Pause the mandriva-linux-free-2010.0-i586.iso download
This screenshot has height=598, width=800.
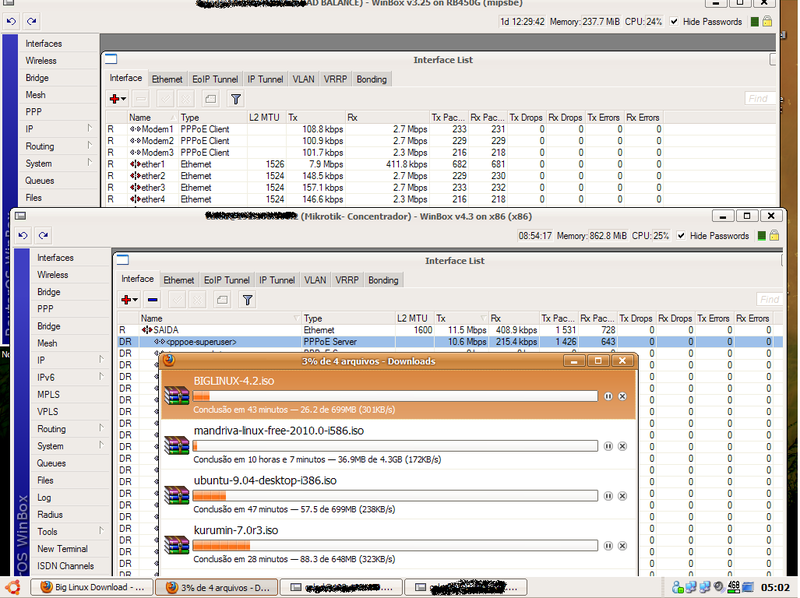click(x=608, y=446)
